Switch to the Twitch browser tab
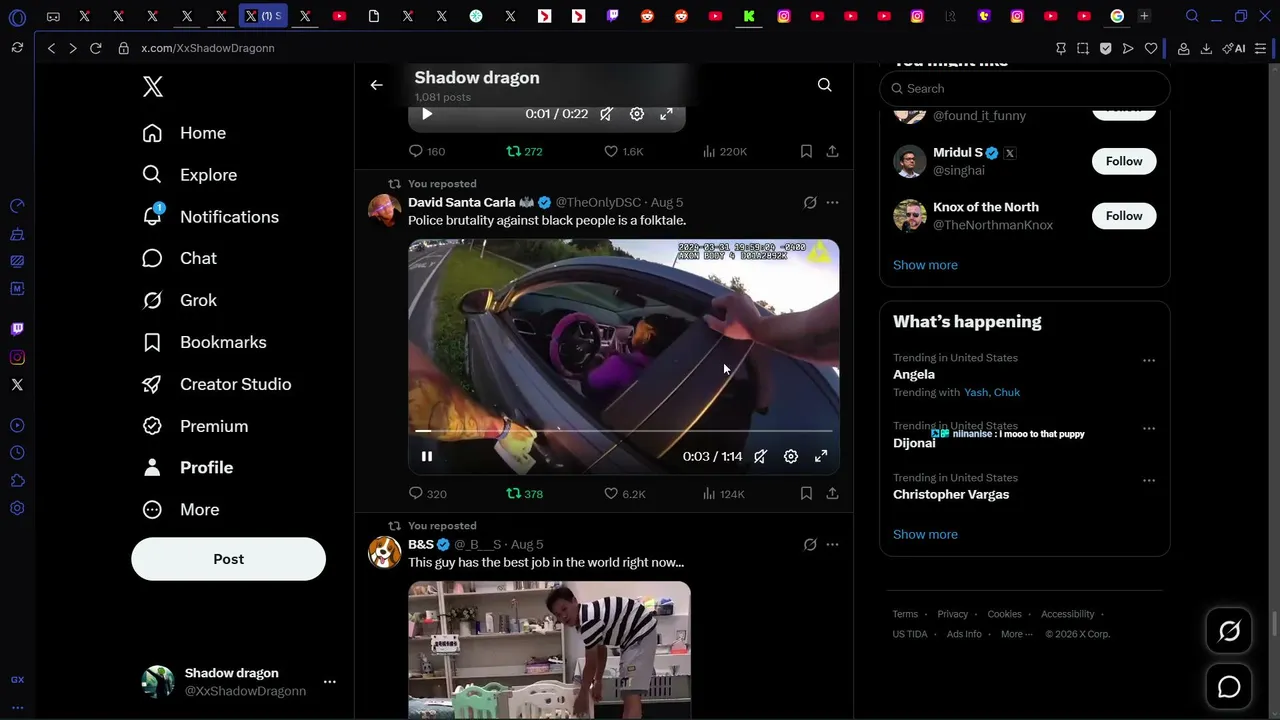Screen dimensions: 1280x720 613,16
